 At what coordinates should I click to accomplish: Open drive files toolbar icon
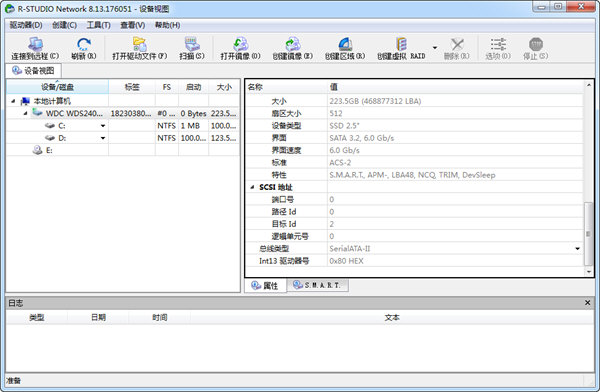point(140,44)
